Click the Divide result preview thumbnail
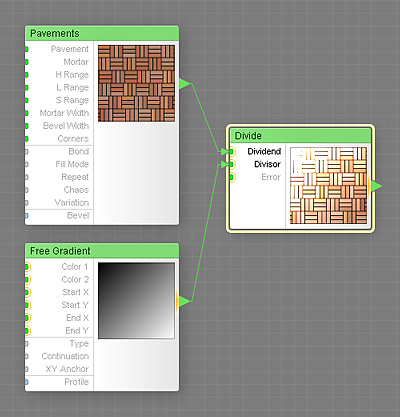Viewport: 400px width, 417px height. pyautogui.click(x=329, y=185)
